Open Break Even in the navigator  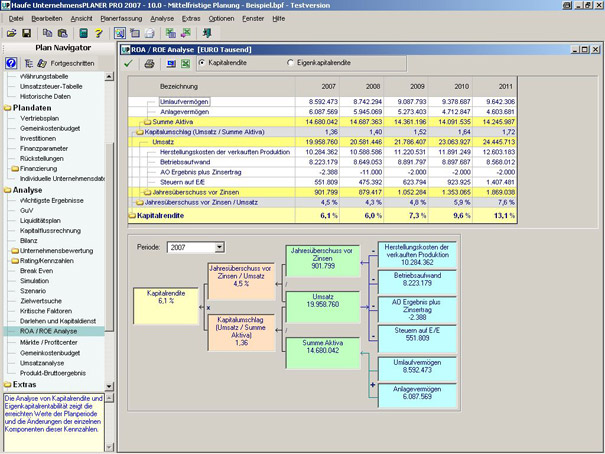(x=36, y=271)
